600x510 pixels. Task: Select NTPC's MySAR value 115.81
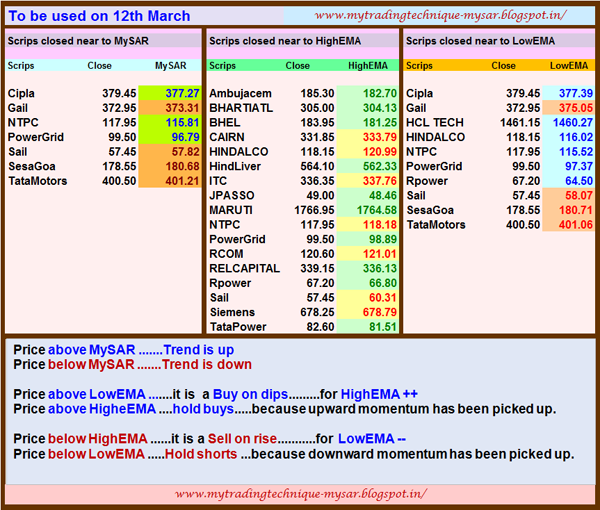[x=182, y=122]
